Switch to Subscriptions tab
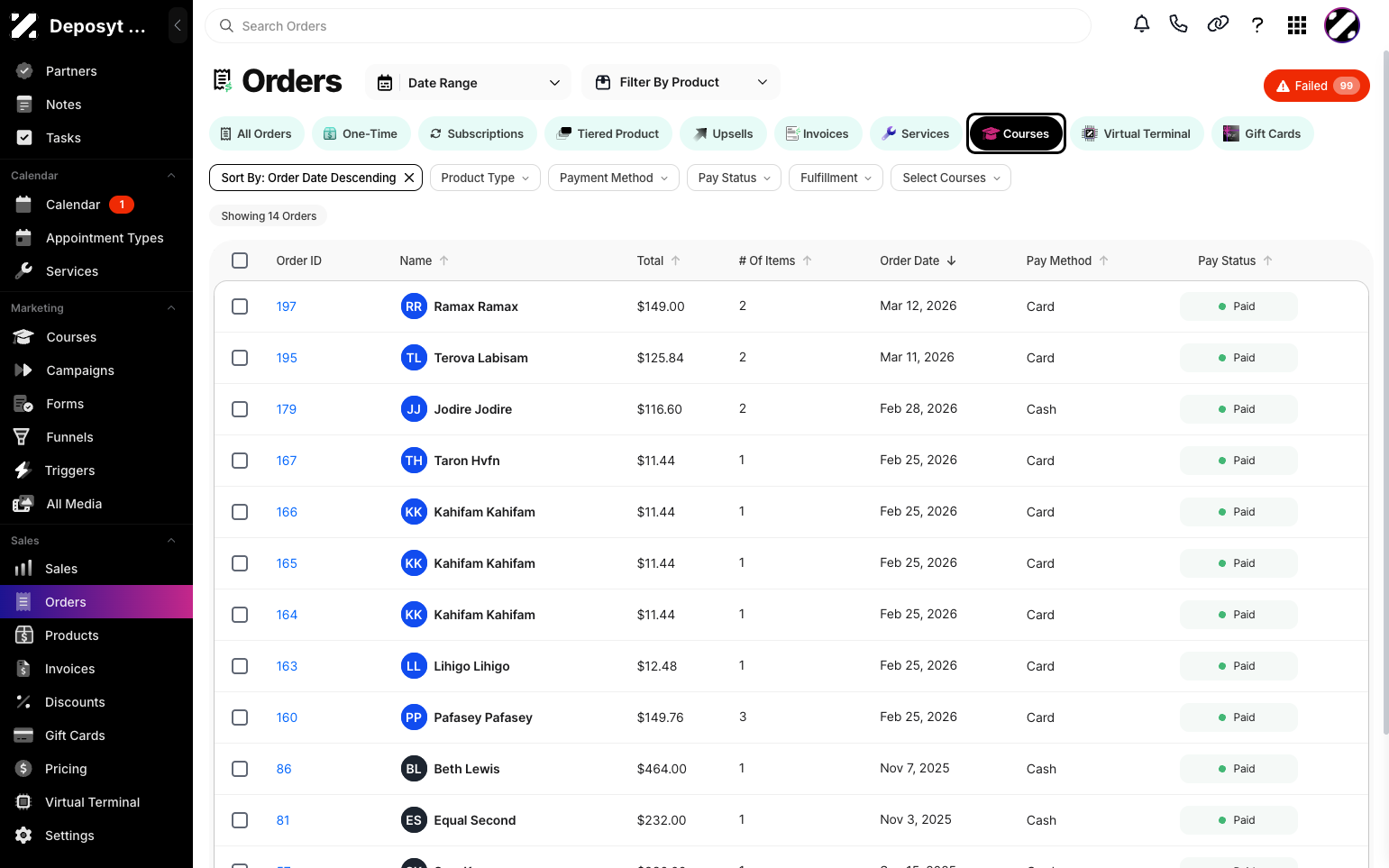 pyautogui.click(x=476, y=133)
